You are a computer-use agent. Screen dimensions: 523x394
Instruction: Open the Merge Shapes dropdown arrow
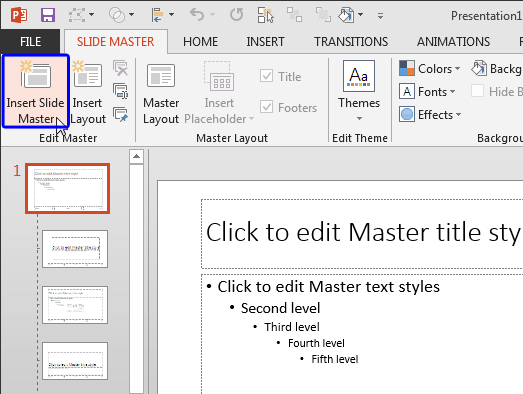131,15
